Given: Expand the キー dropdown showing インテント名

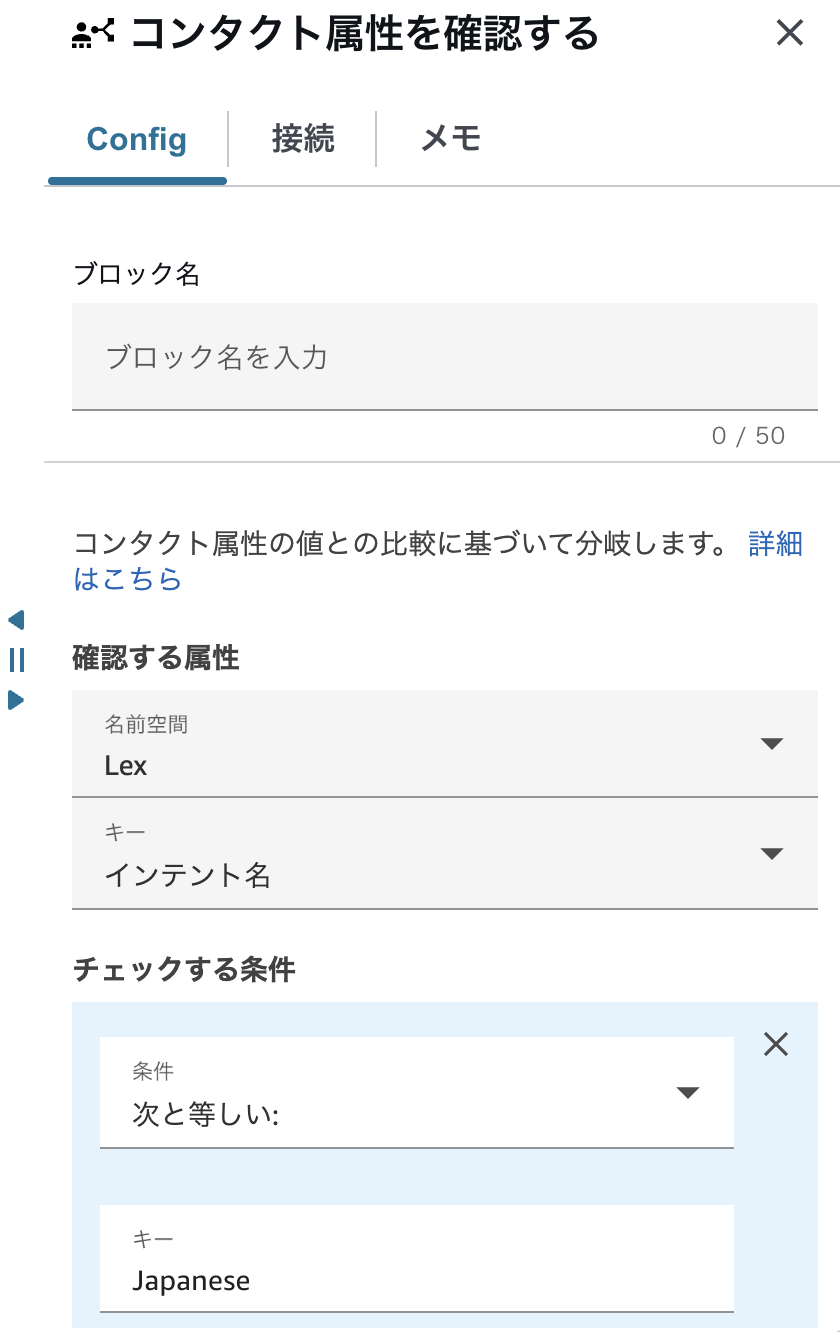Looking at the screenshot, I should coord(444,854).
